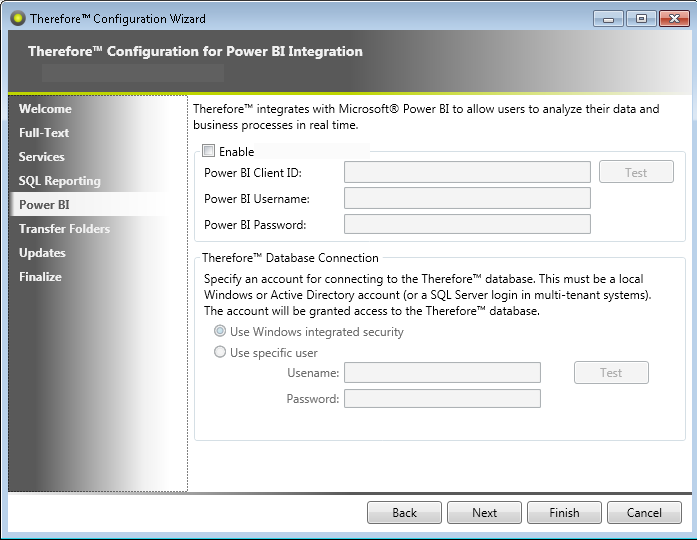
Task: Minimize the Configuration Wizard window
Action: [608, 19]
